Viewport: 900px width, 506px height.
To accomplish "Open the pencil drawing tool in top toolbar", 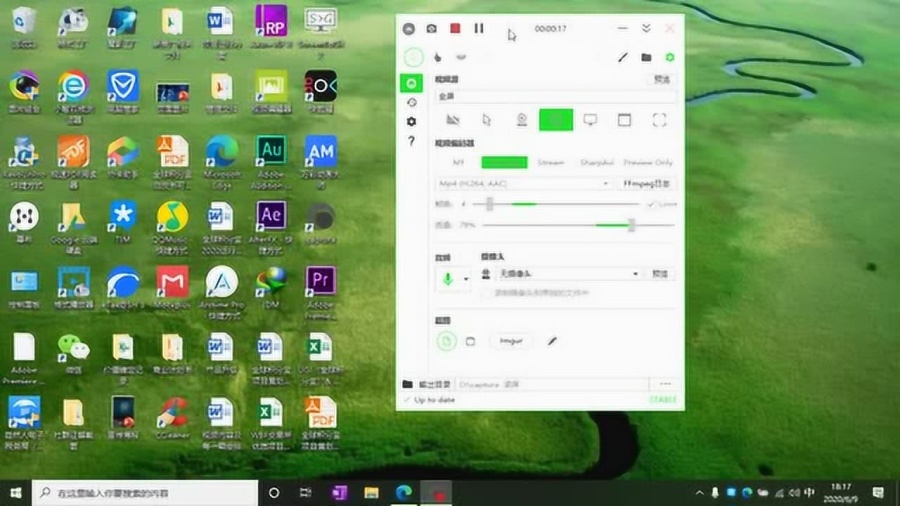I will [x=623, y=57].
